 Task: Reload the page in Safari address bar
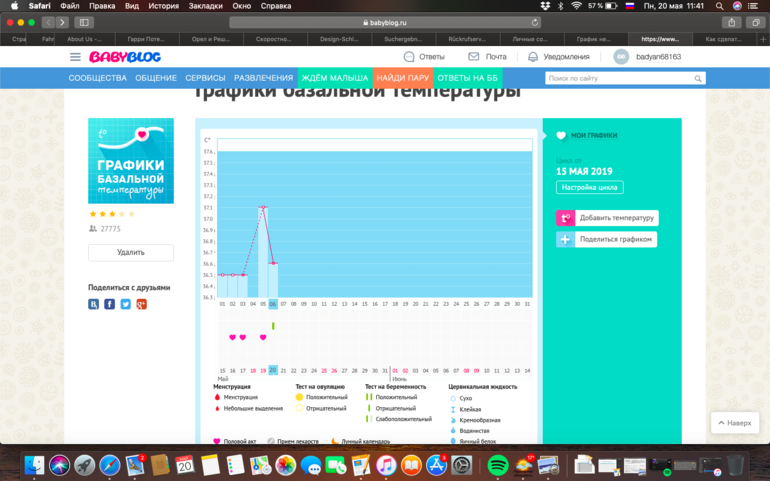point(535,22)
